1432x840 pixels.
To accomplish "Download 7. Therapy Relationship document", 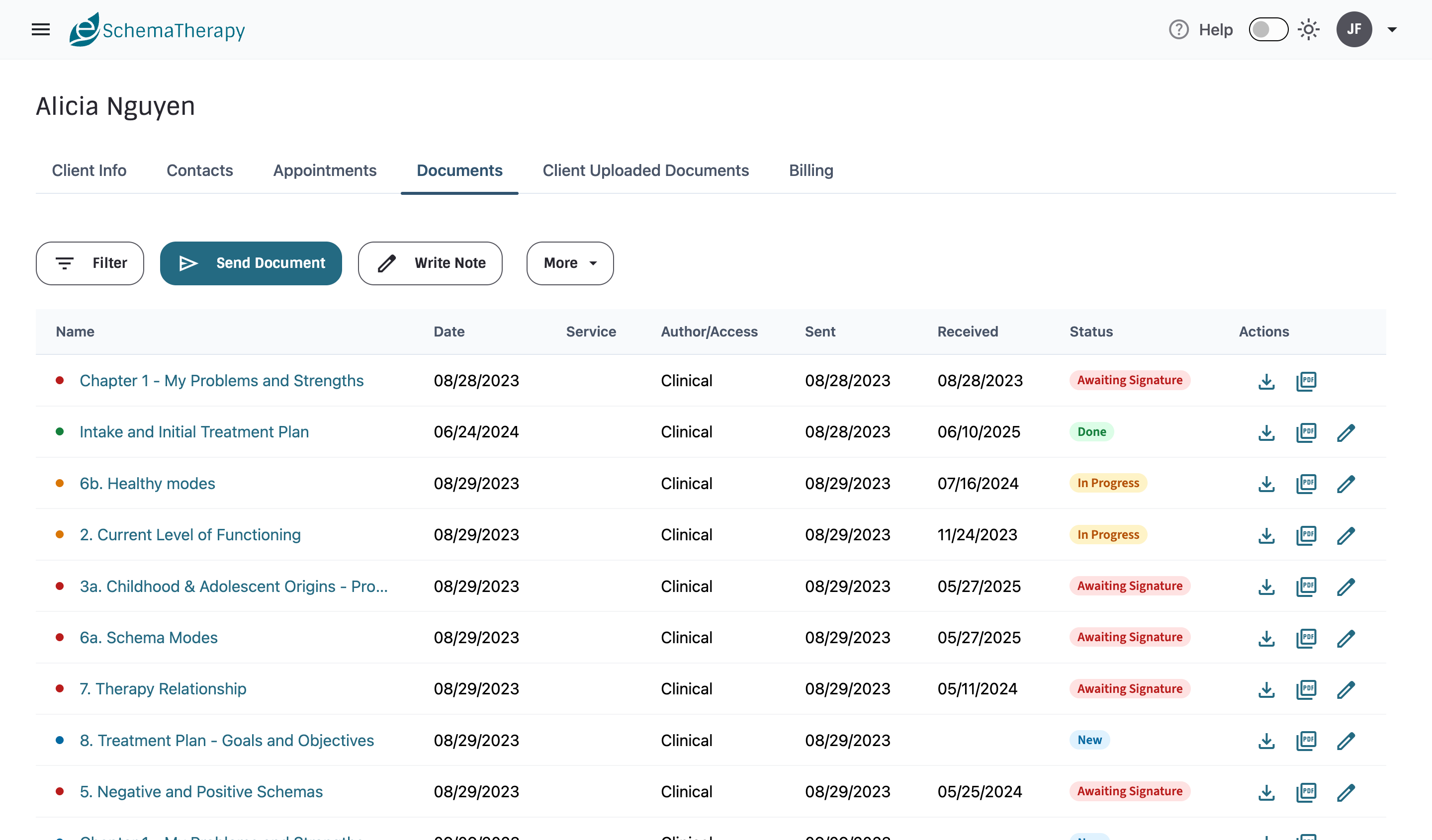I will click(x=1266, y=689).
